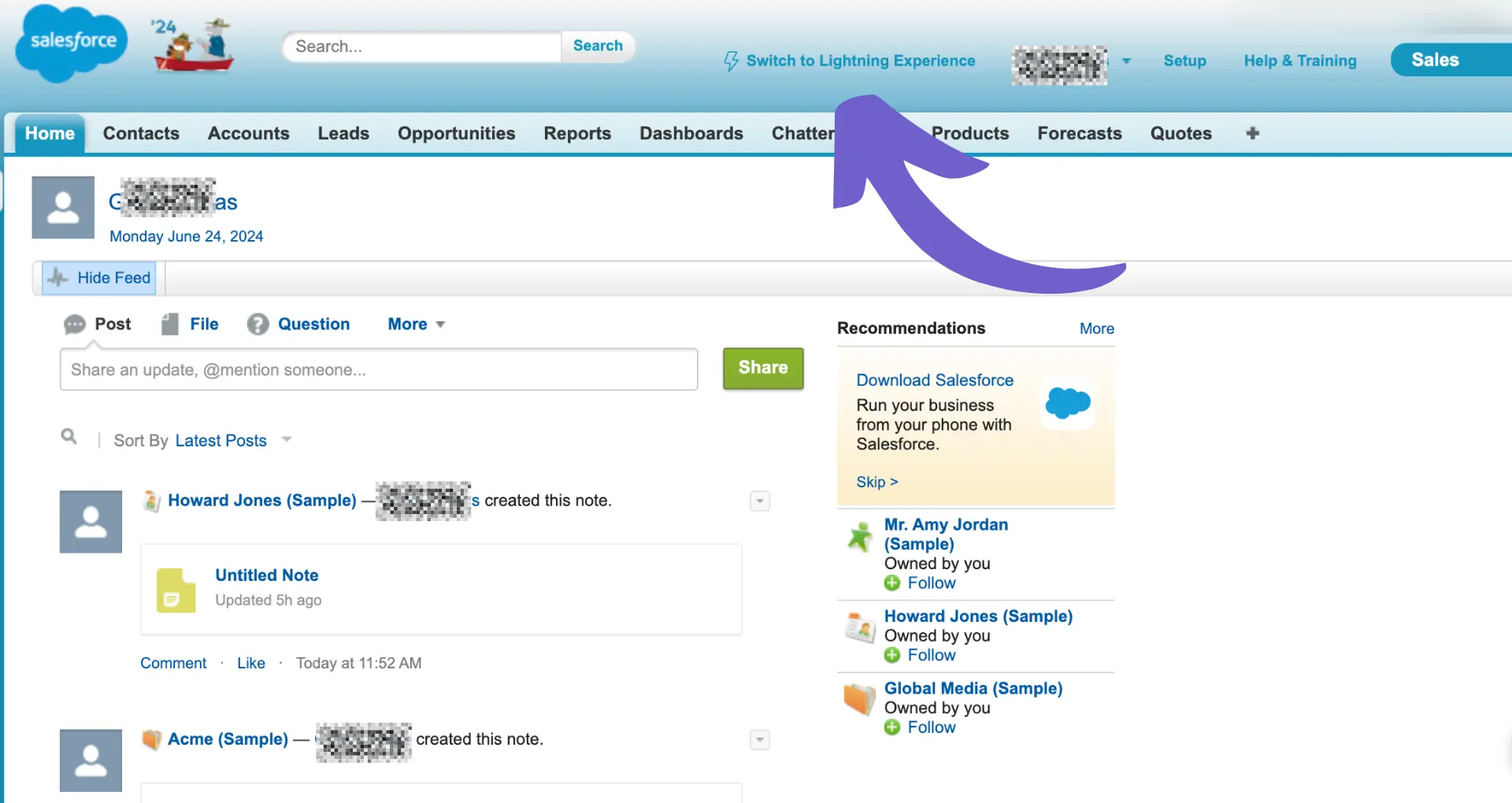Click the pulse icon on Hide Feed
Viewport: 1512px width, 803px height.
tap(57, 278)
